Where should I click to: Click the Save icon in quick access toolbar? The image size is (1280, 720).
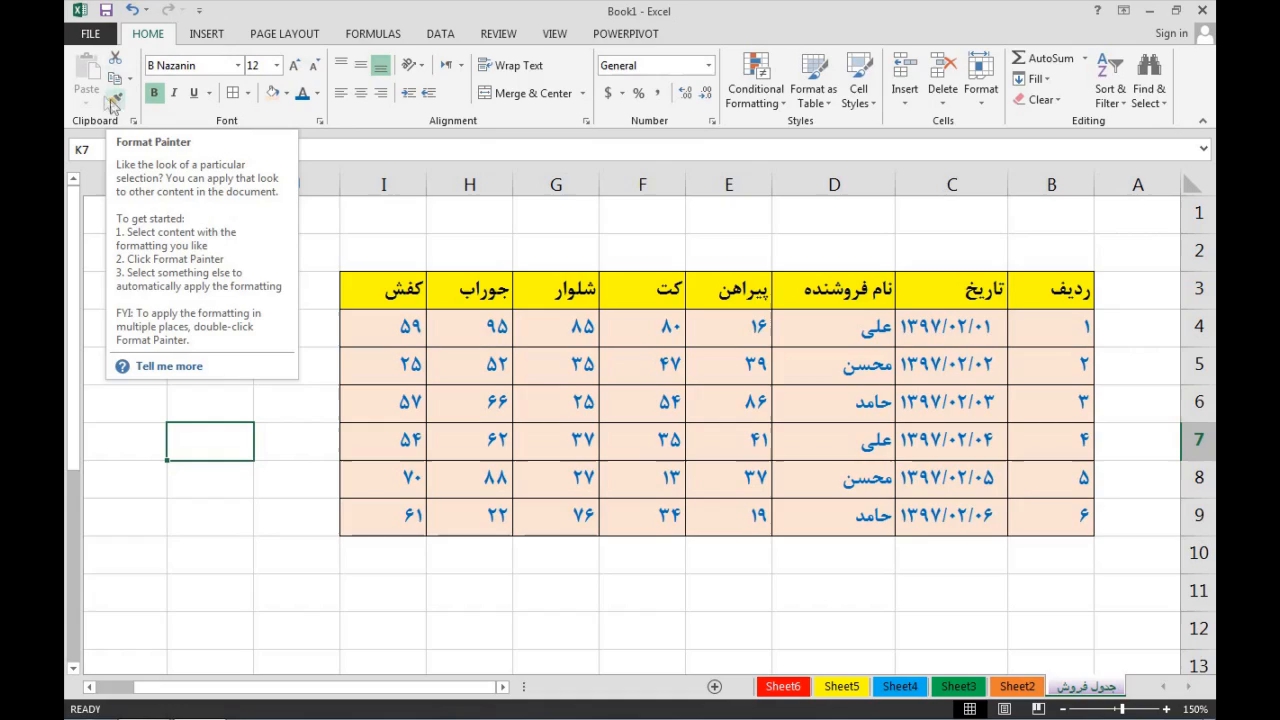(x=106, y=11)
